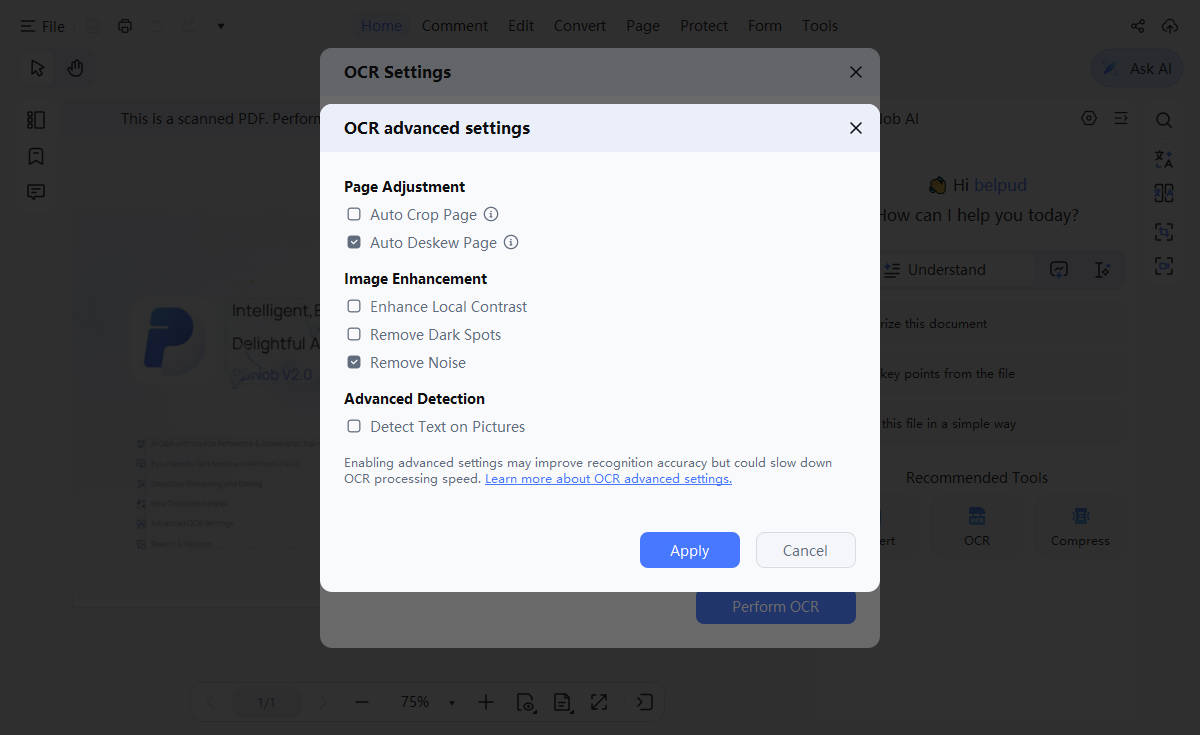Click the collapse panel icon in bottom bar
The image size is (1200, 735).
pos(645,702)
